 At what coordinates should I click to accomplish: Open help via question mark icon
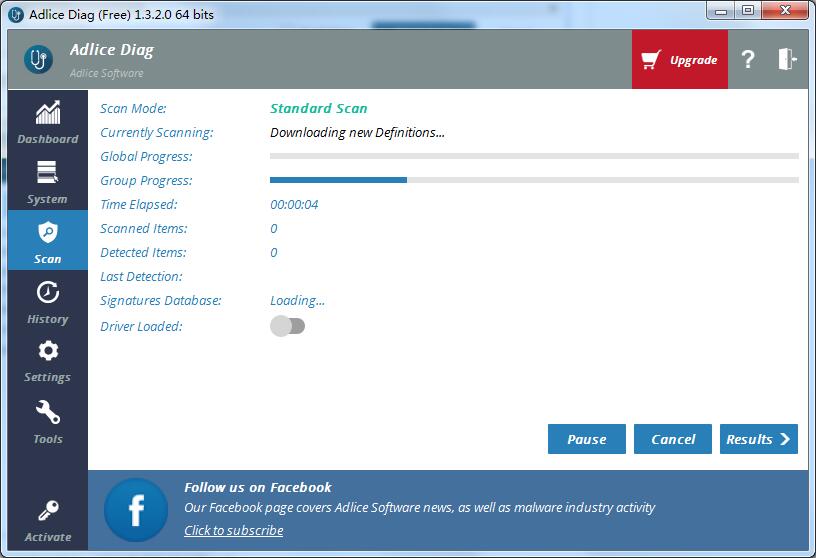748,59
